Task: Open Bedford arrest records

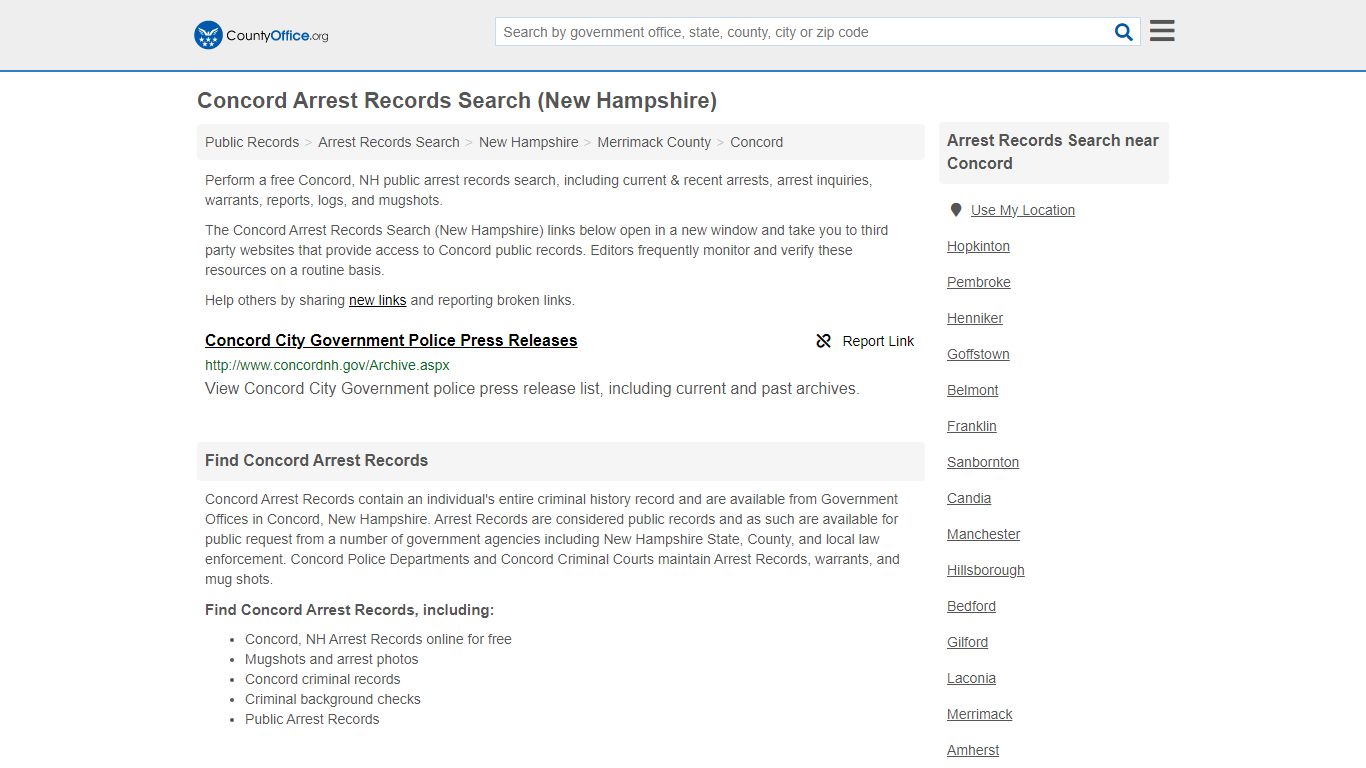Action: (x=971, y=606)
